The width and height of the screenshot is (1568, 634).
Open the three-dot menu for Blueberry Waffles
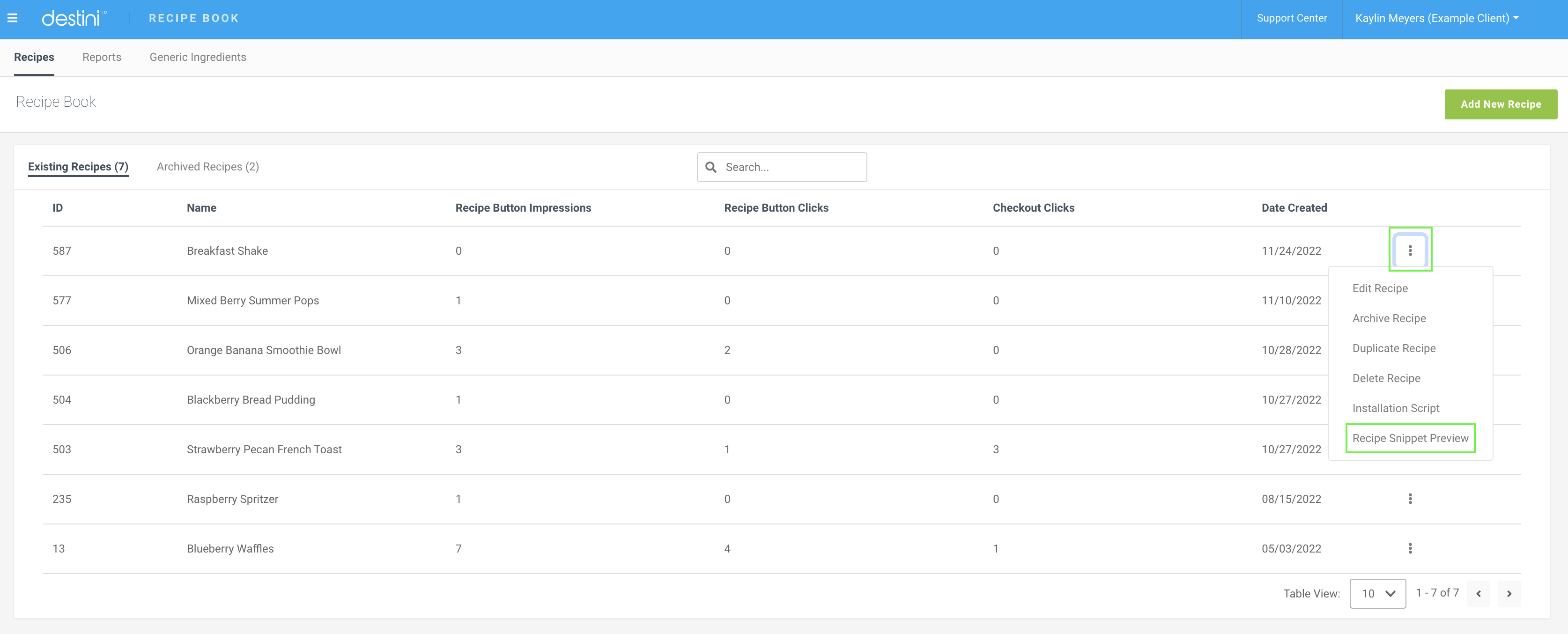pos(1411,548)
